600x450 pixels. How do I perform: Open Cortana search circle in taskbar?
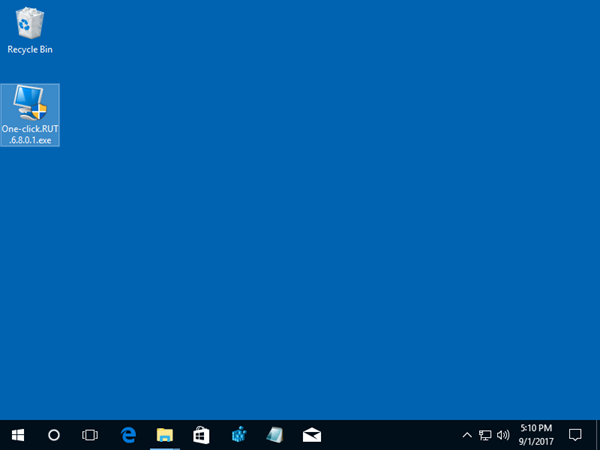pyautogui.click(x=54, y=435)
